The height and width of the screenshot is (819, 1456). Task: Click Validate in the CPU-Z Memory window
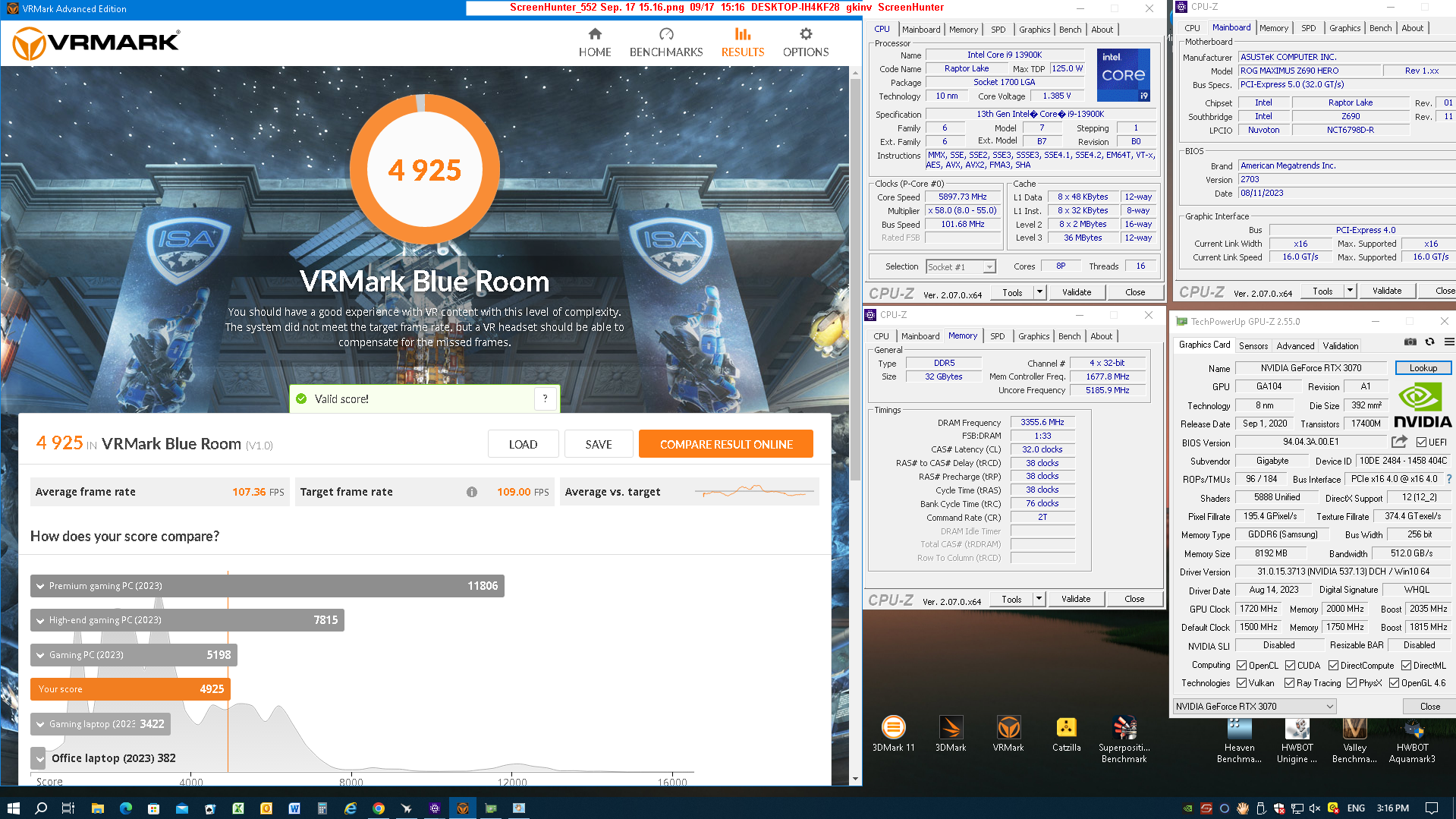[x=1076, y=599]
